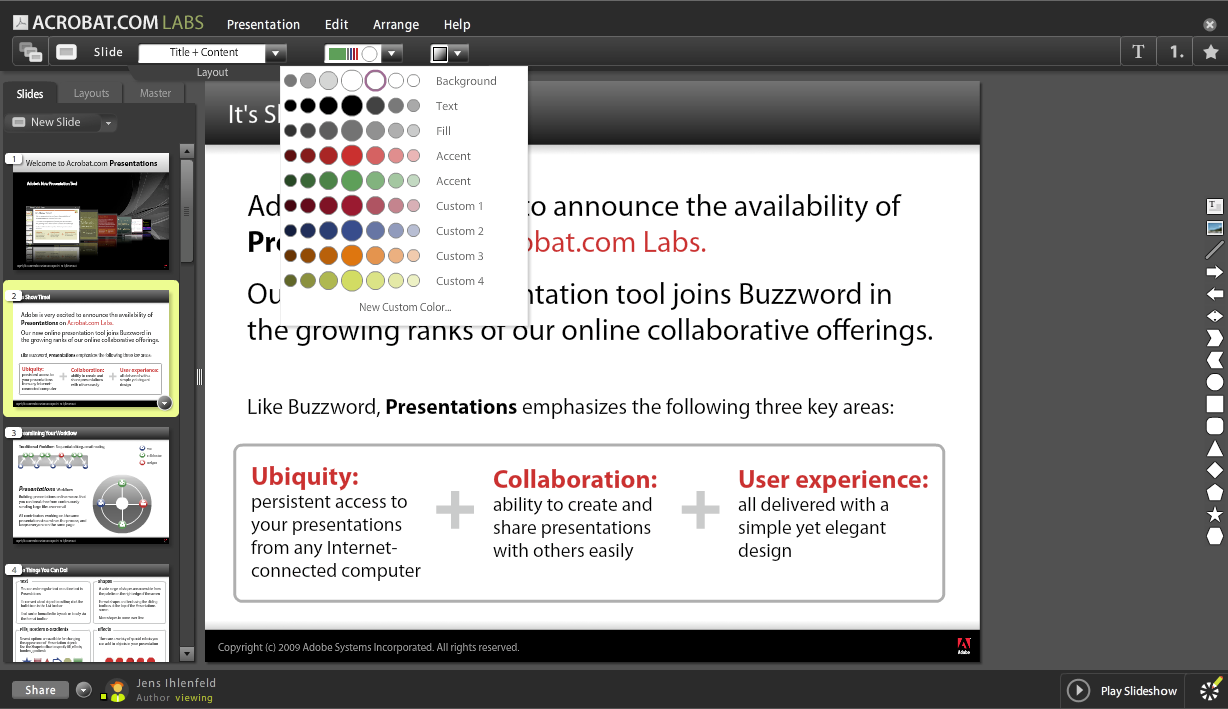Pick the red Accent color swatch
1228x709 pixels.
point(350,155)
